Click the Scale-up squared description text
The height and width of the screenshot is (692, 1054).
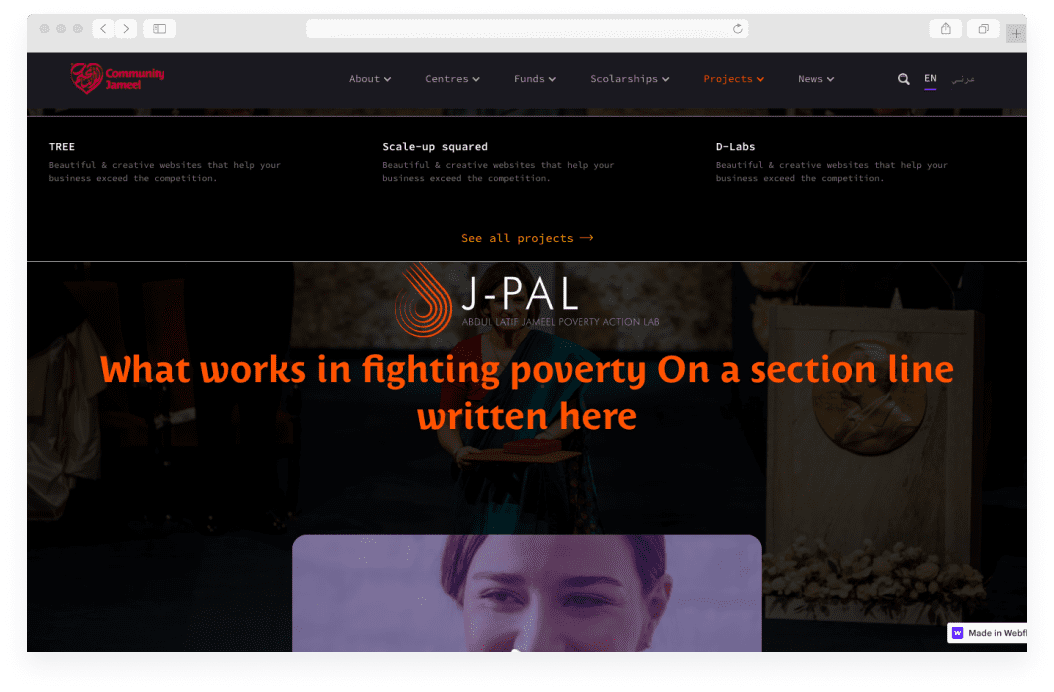[x=498, y=171]
